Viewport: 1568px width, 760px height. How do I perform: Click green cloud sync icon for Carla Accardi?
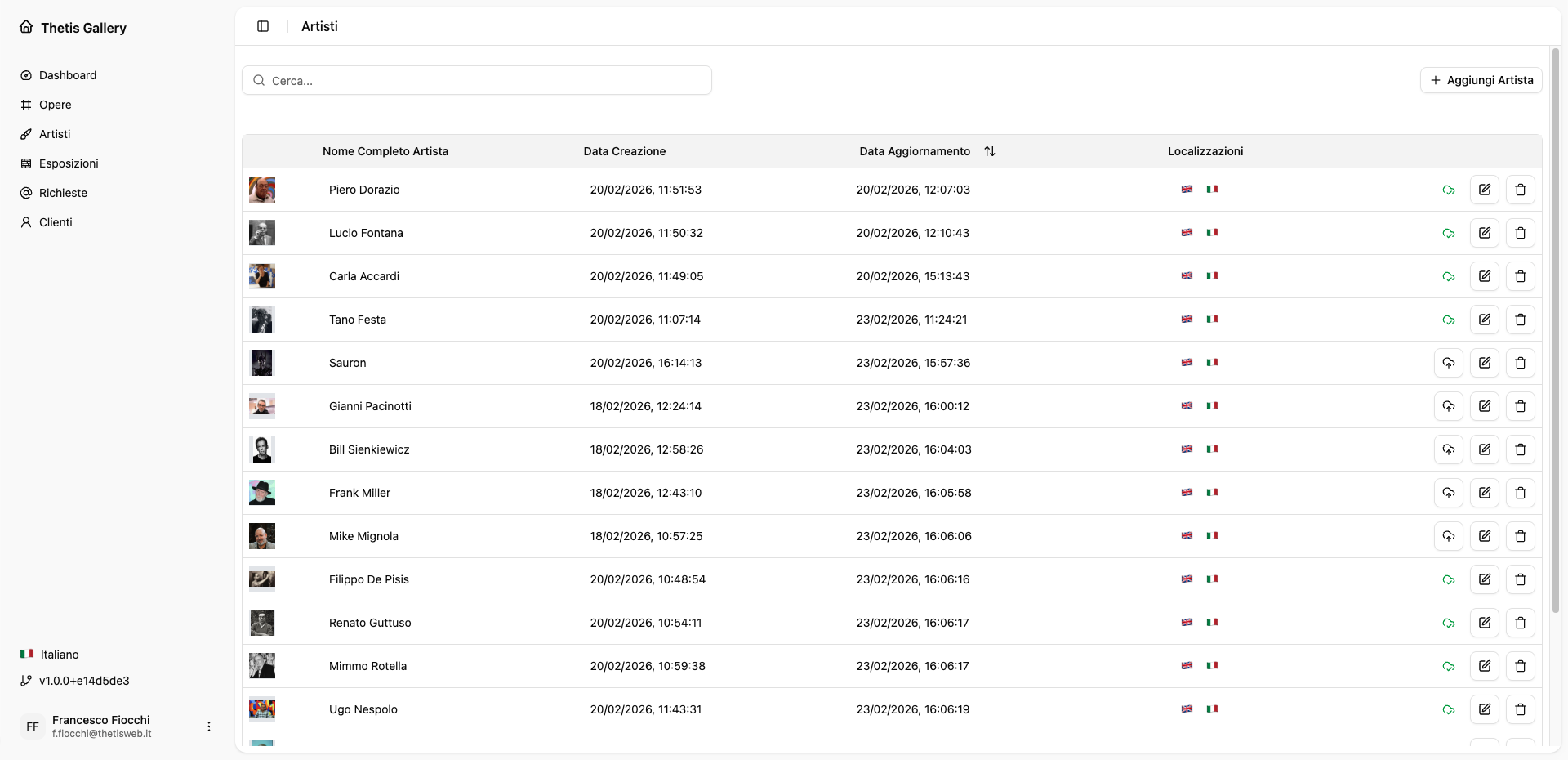[x=1448, y=276]
